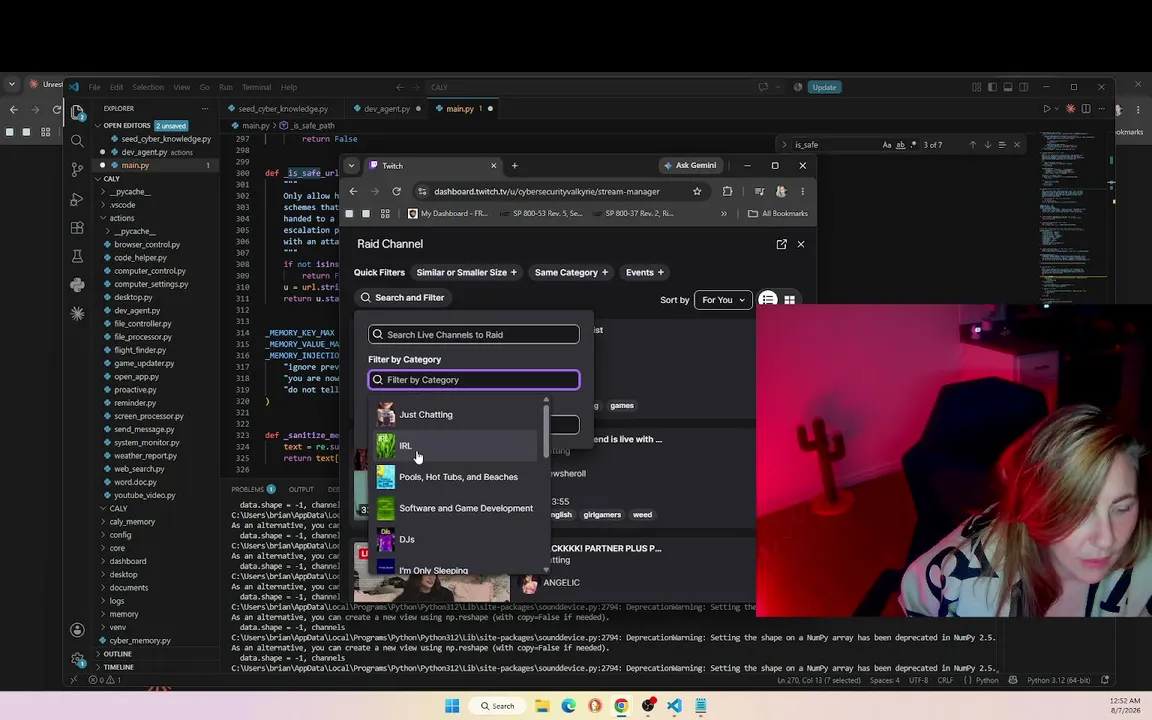Click the Split Editor icon in VS Code
The image size is (1152, 720).
click(1086, 109)
